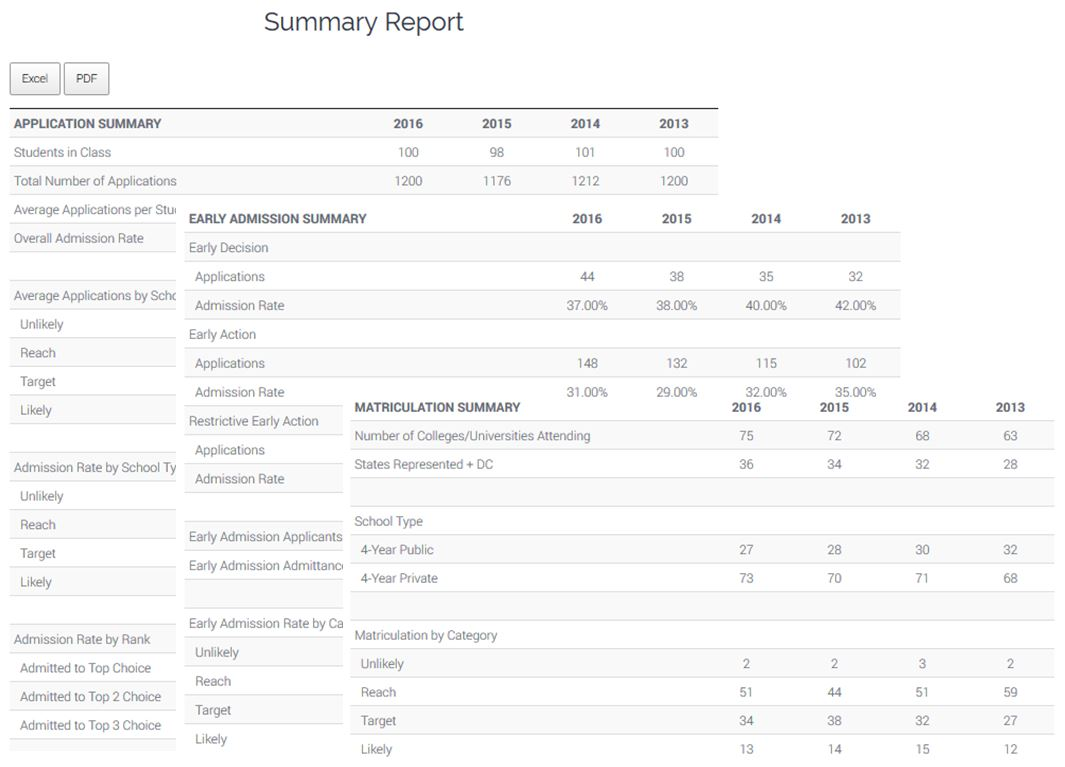Select the 37.00% admission rate
This screenshot has height=767, width=1065.
coord(588,306)
